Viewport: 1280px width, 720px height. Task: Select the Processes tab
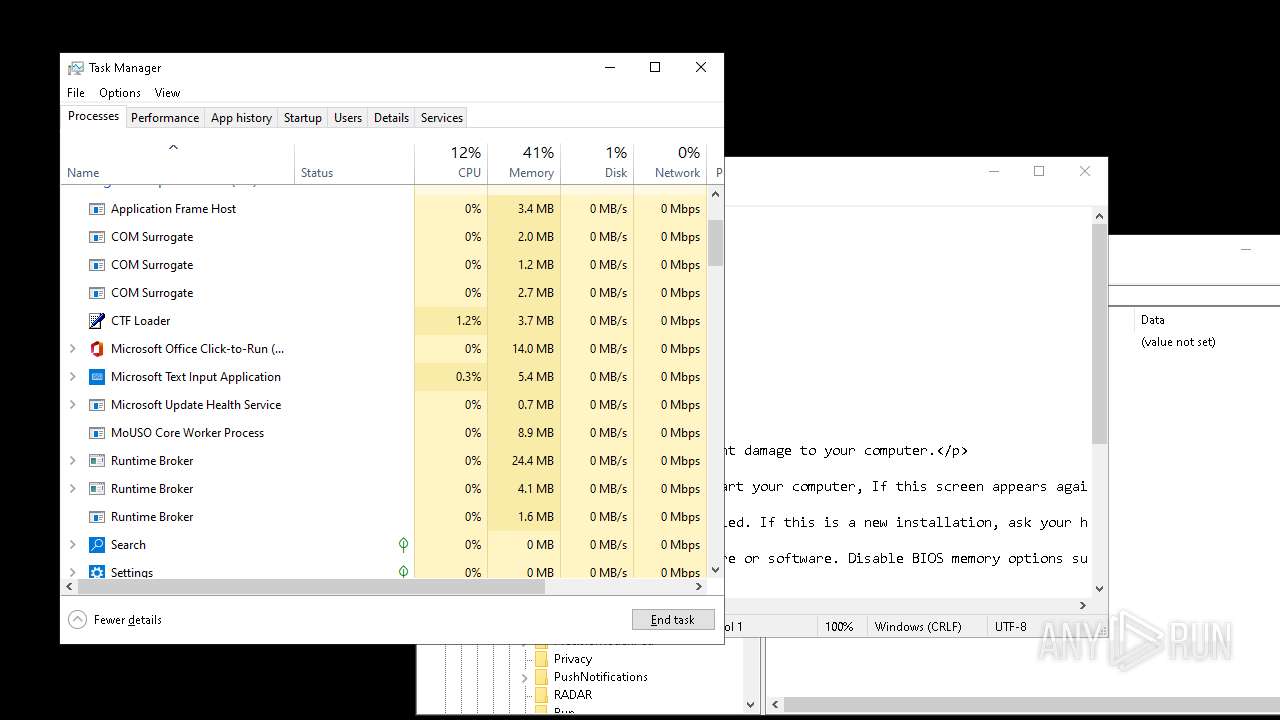pyautogui.click(x=94, y=116)
